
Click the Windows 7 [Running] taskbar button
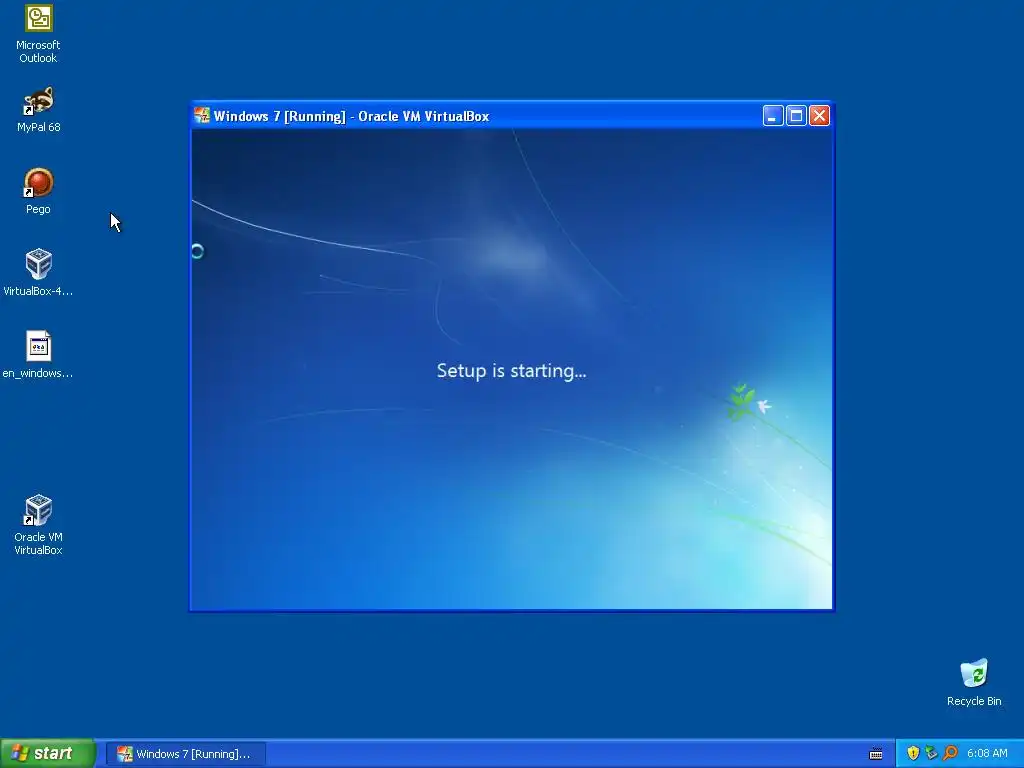point(185,754)
